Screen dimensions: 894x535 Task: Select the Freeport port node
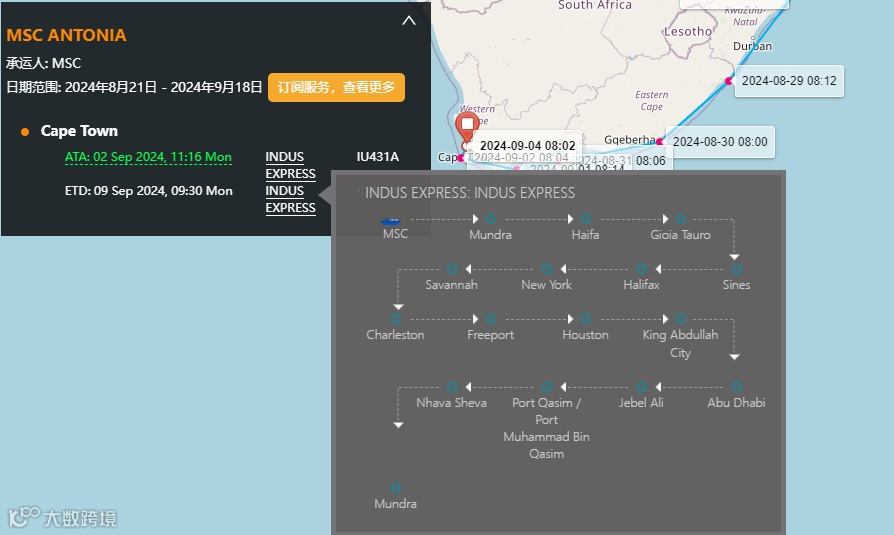click(x=491, y=319)
